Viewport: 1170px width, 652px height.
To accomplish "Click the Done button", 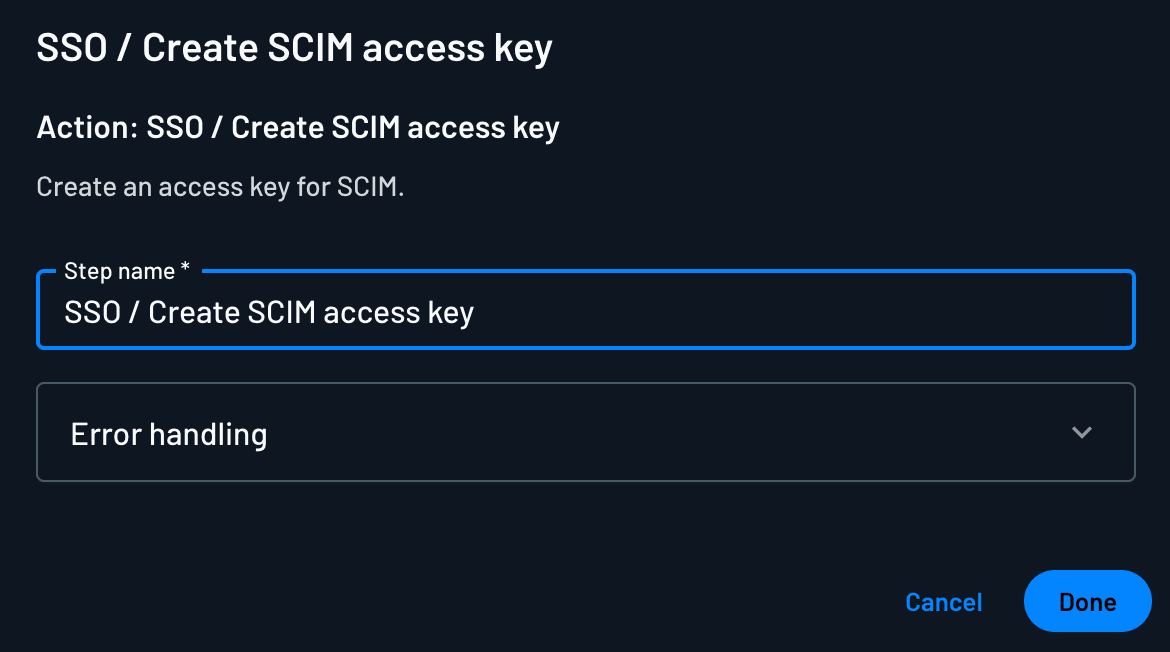I will (1087, 601).
